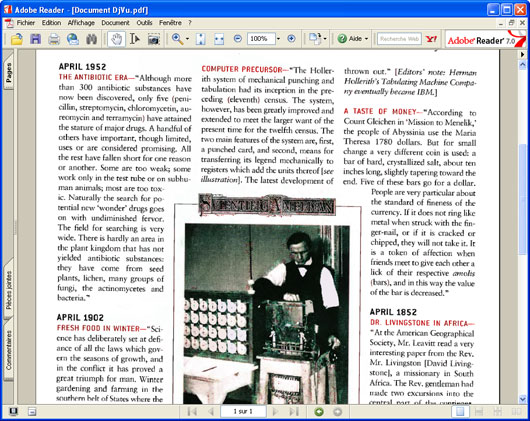The image size is (530, 421).
Task: Zoom in with the plus circle button
Action: 291,39
